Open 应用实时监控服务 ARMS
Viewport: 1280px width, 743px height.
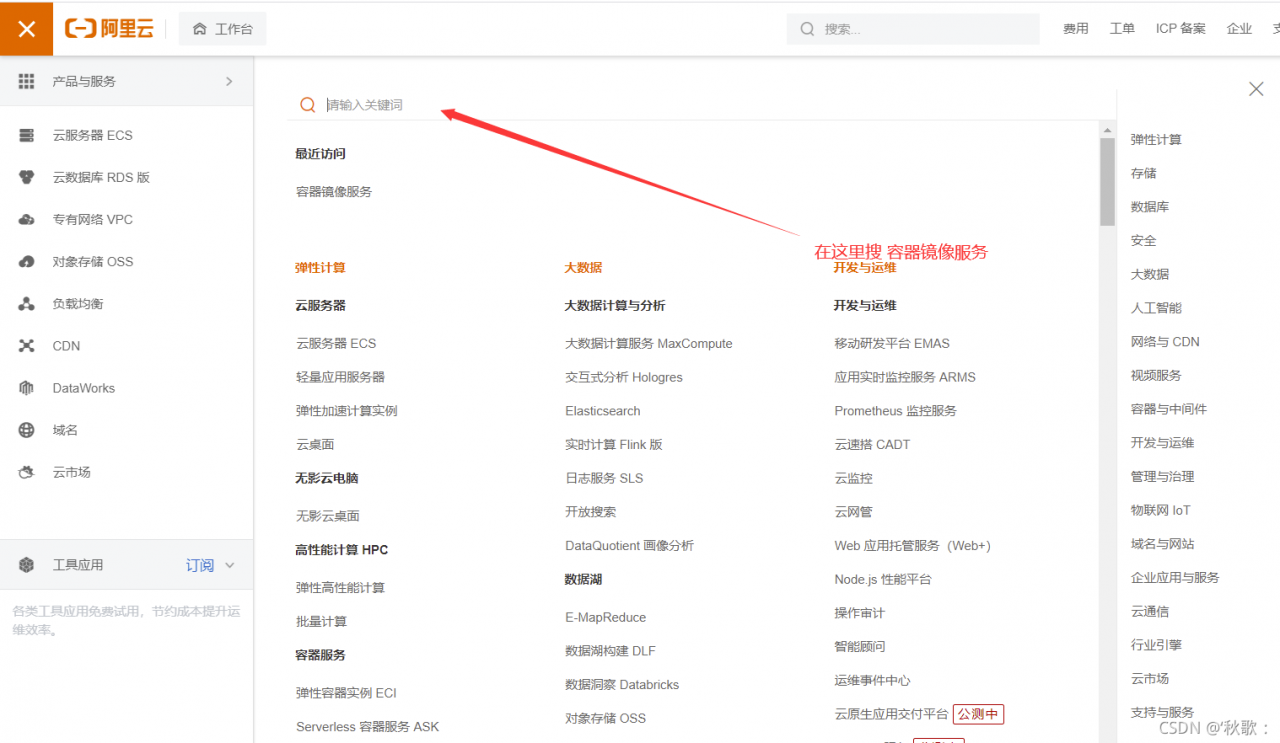pyautogui.click(x=905, y=377)
